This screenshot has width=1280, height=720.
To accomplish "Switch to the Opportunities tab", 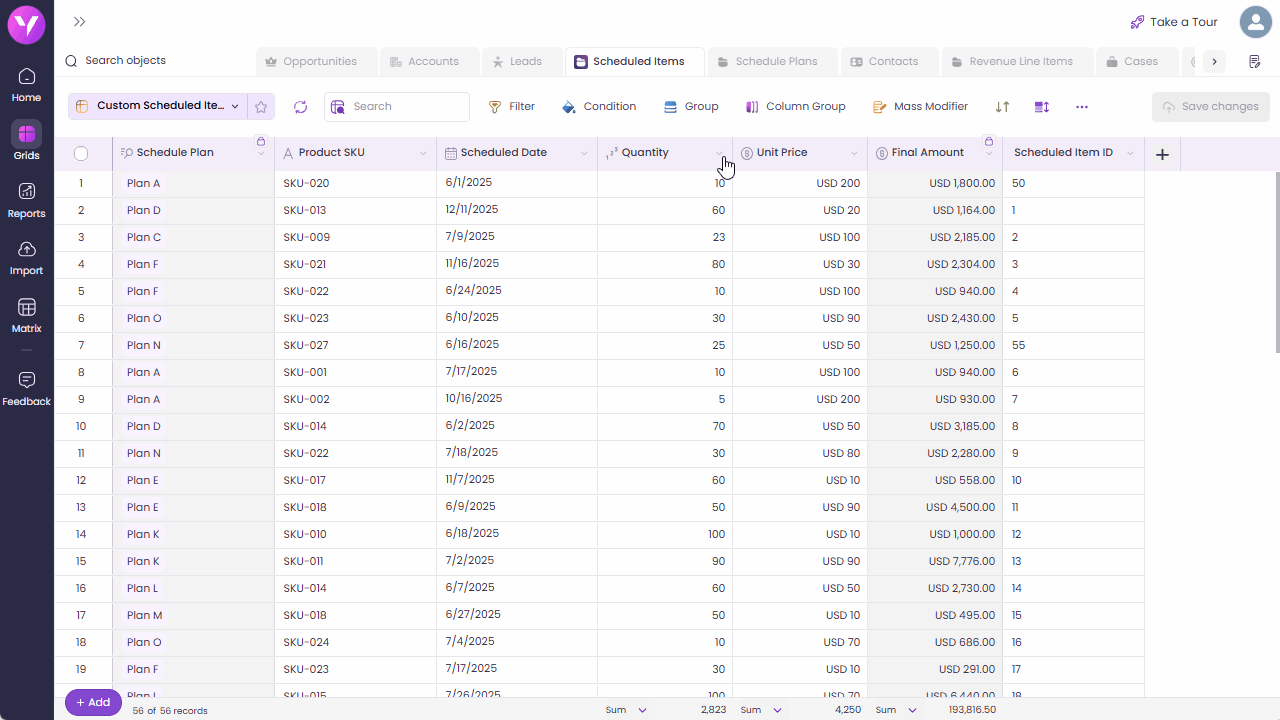I will click(x=317, y=62).
